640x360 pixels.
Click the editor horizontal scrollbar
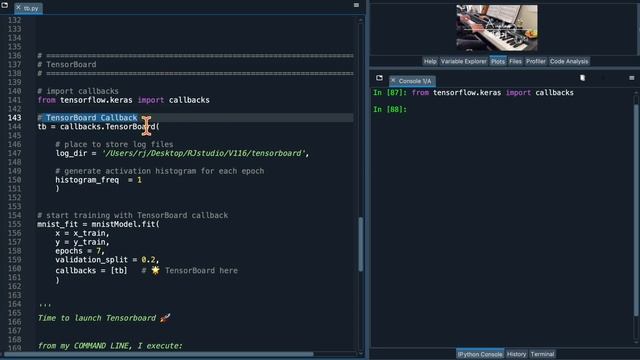point(159,354)
